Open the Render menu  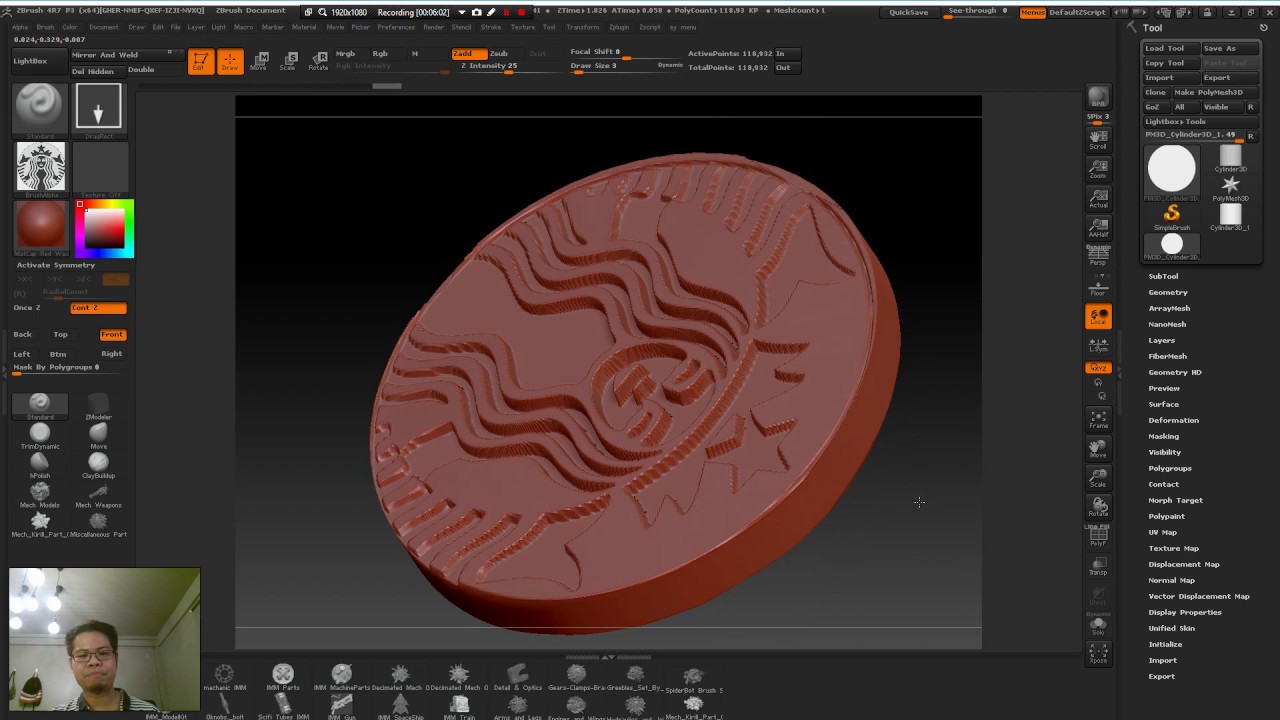(433, 27)
